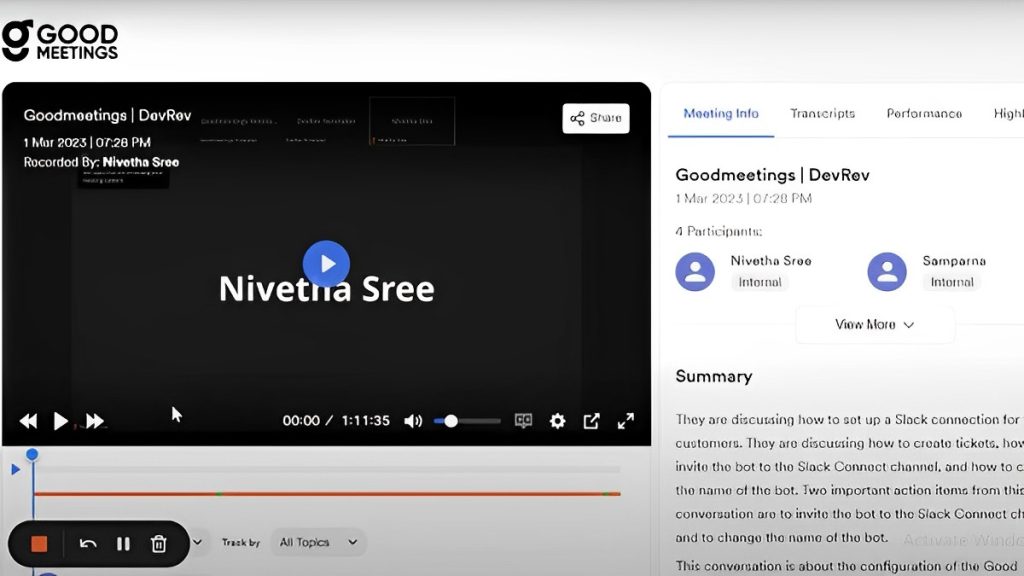
Task: Adjust the volume slider in video controls
Action: [467, 421]
